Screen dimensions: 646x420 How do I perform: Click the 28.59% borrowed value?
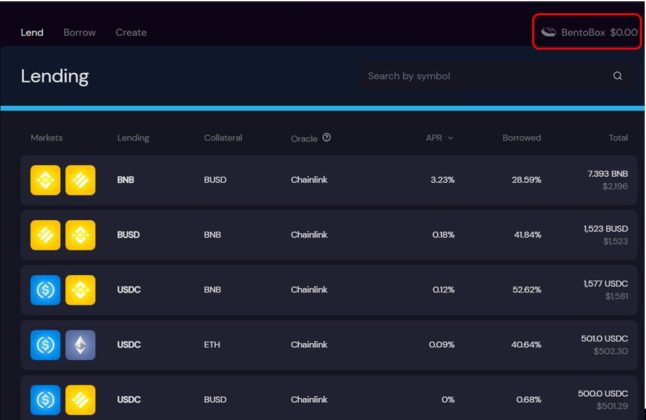pyautogui.click(x=527, y=180)
